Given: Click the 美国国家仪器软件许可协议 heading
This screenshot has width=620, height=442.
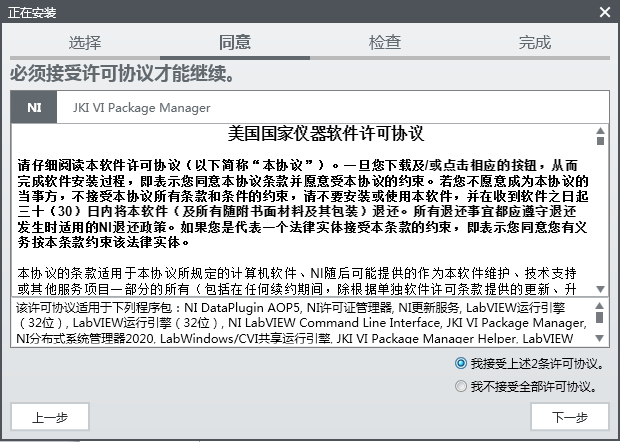Looking at the screenshot, I should 313,134.
